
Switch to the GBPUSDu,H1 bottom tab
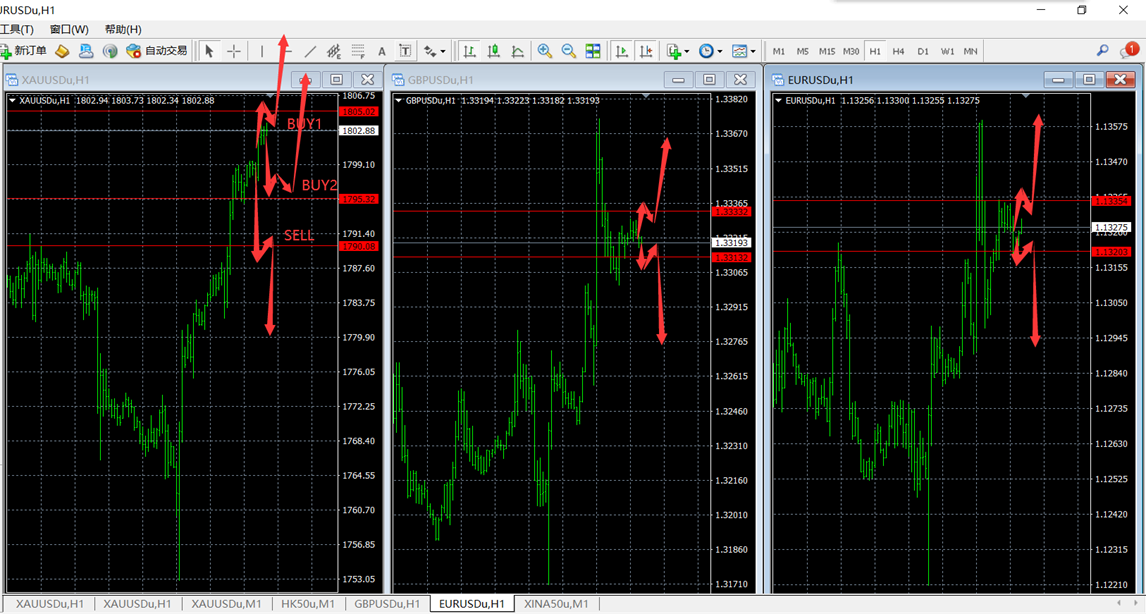(x=387, y=604)
